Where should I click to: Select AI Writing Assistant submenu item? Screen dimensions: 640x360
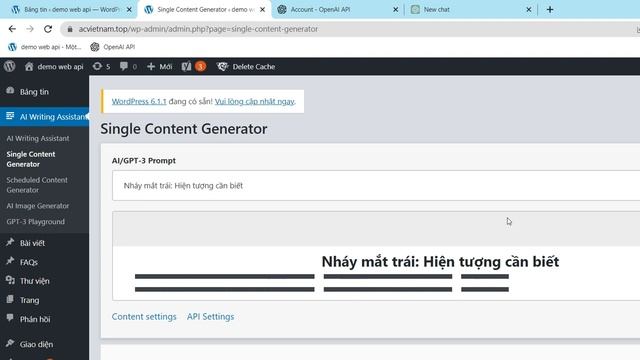[x=38, y=138]
